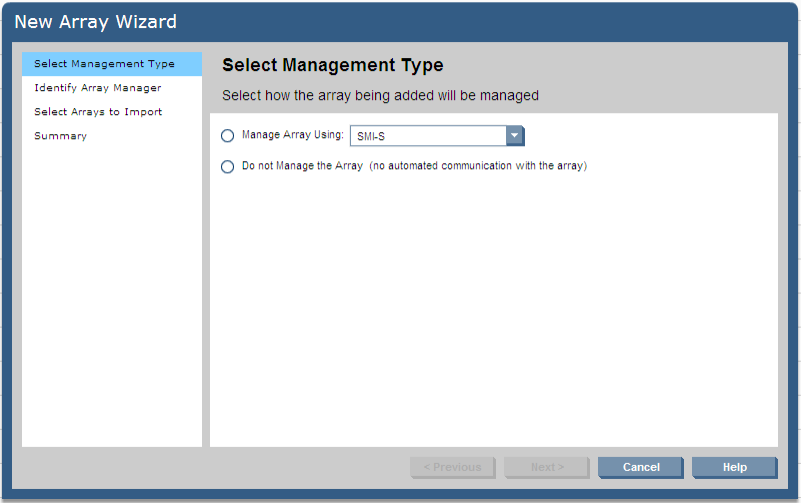The height and width of the screenshot is (503, 801).
Task: Click the SMI-S combo box field
Action: (x=428, y=136)
